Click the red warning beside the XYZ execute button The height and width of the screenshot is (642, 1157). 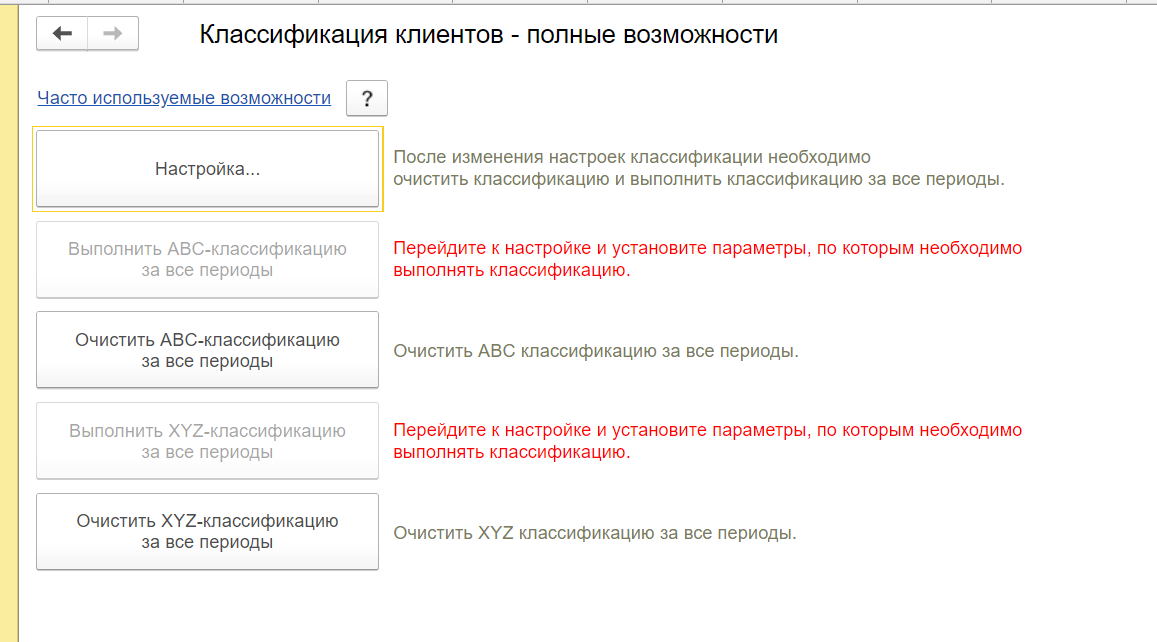[x=707, y=441]
